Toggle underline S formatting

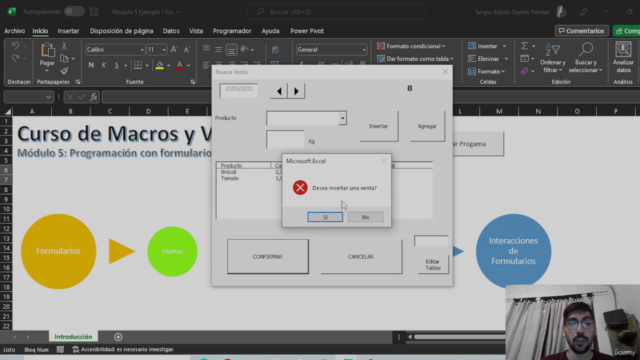point(116,65)
